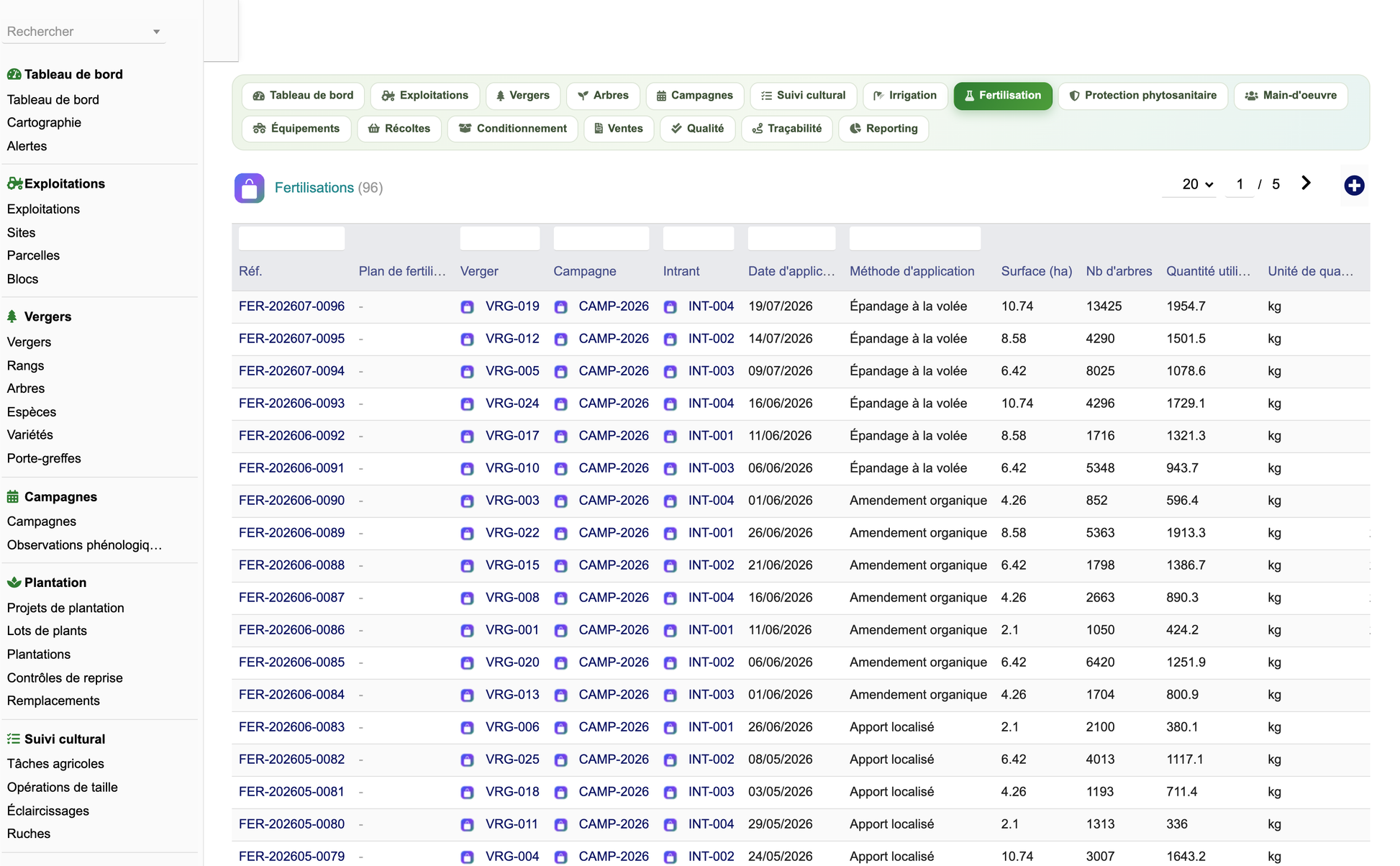1400x866 pixels.
Task: Open the Qualité tab
Action: pos(698,129)
